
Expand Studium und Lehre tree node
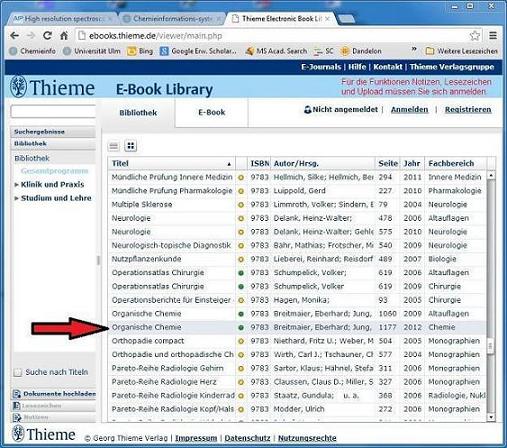coord(16,198)
